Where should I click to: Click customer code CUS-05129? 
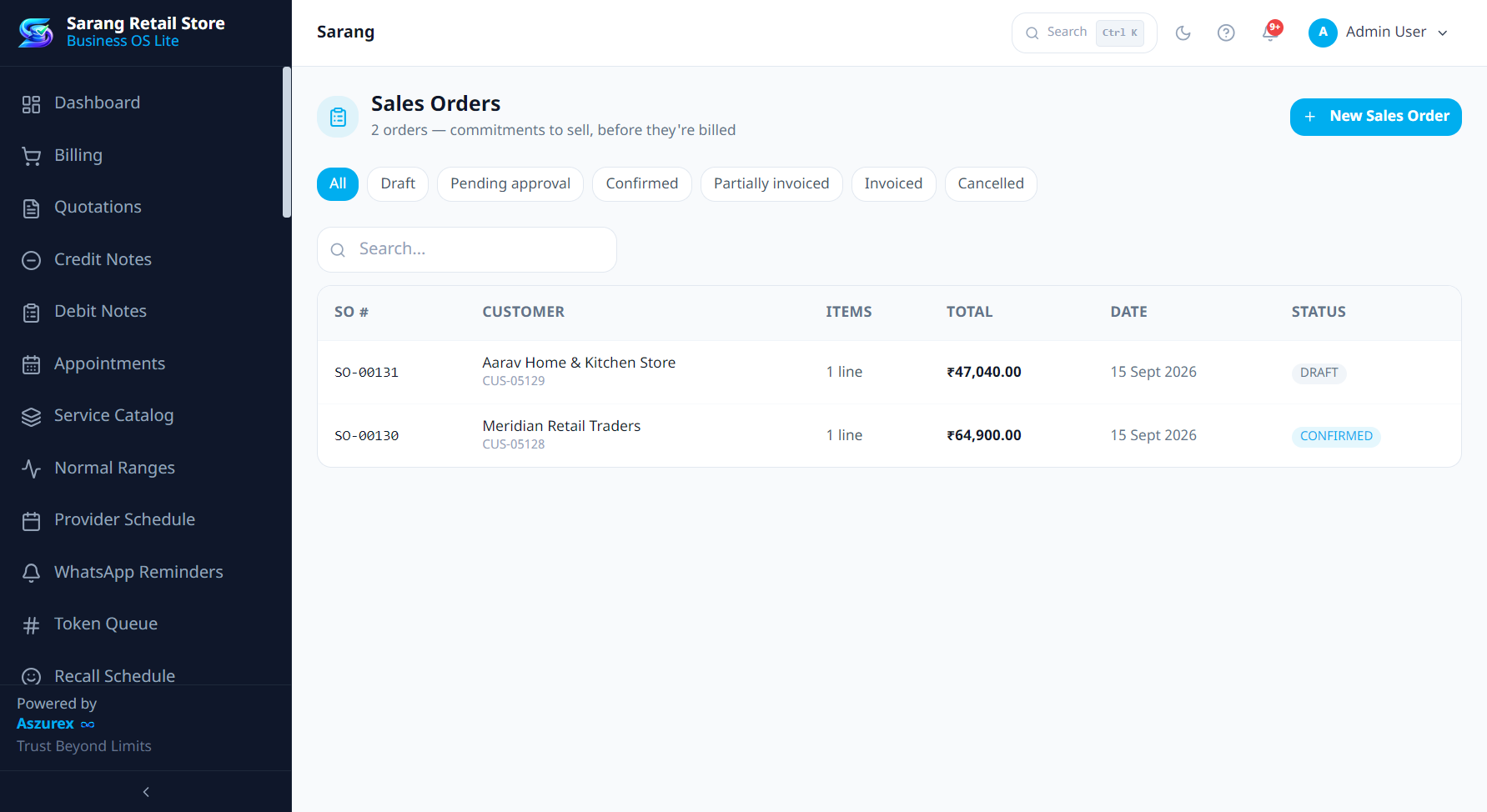tap(513, 381)
